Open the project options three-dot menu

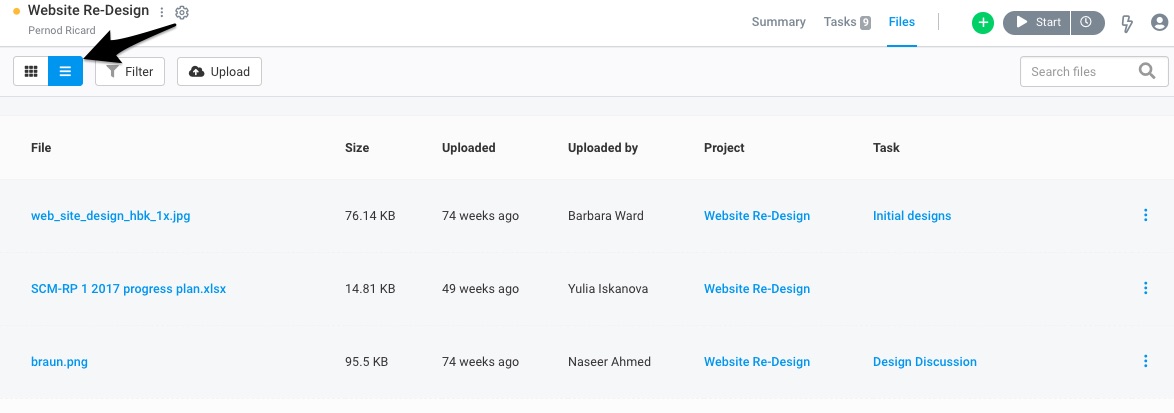[162, 13]
